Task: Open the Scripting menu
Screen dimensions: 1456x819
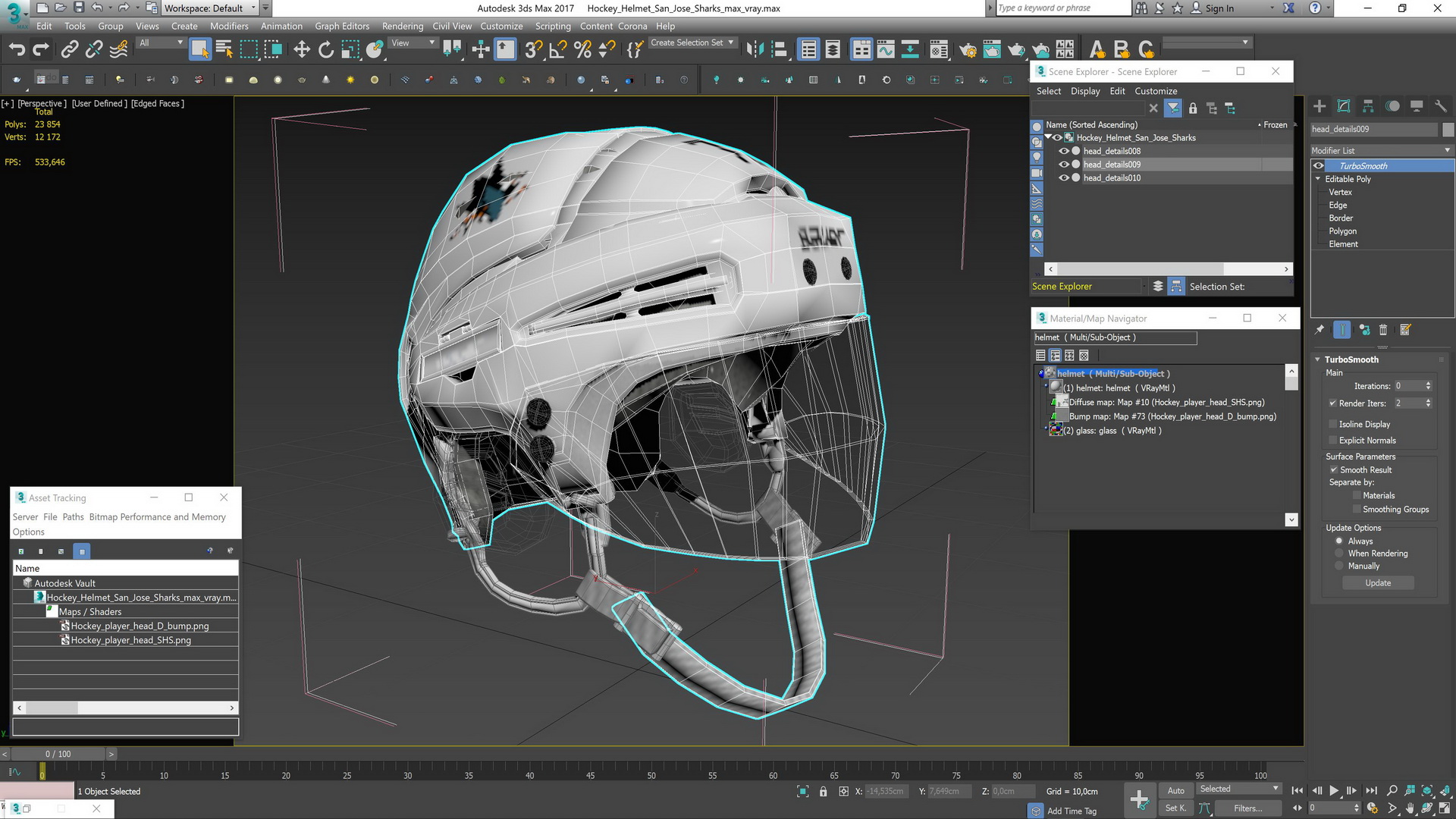Action: pyautogui.click(x=553, y=26)
